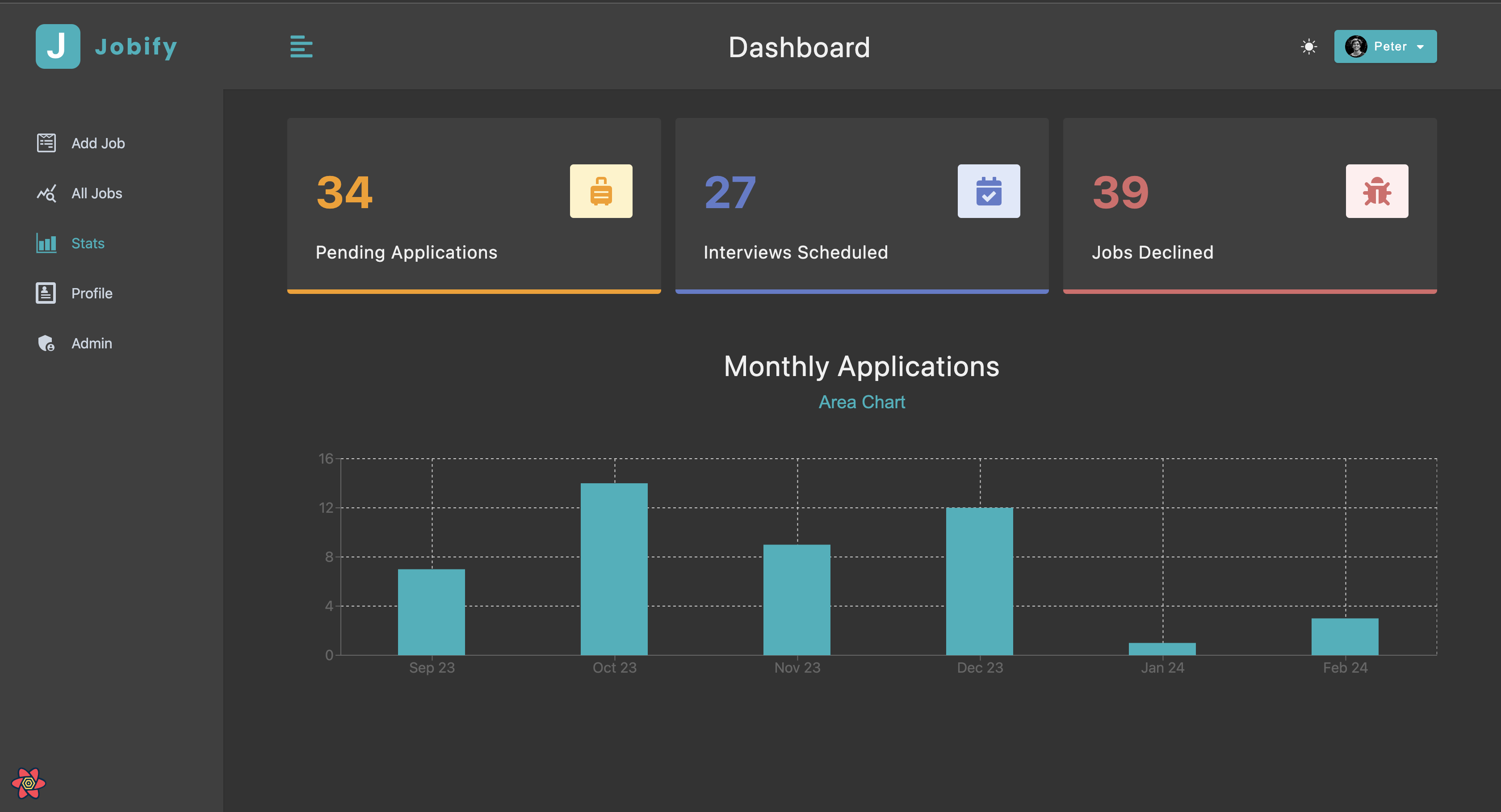Toggle sidebar with the hamburger menu icon
The height and width of the screenshot is (812, 1501).
point(301,46)
